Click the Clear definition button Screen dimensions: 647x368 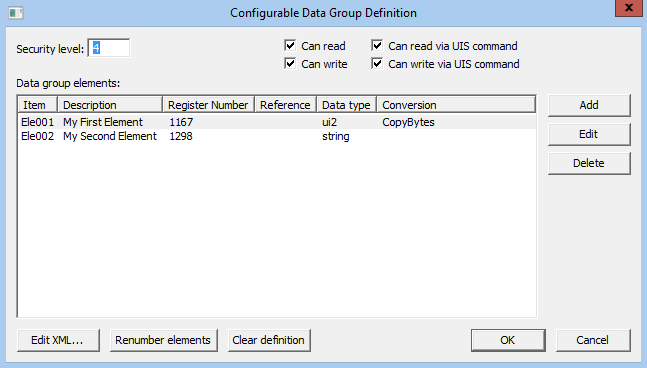pos(269,340)
